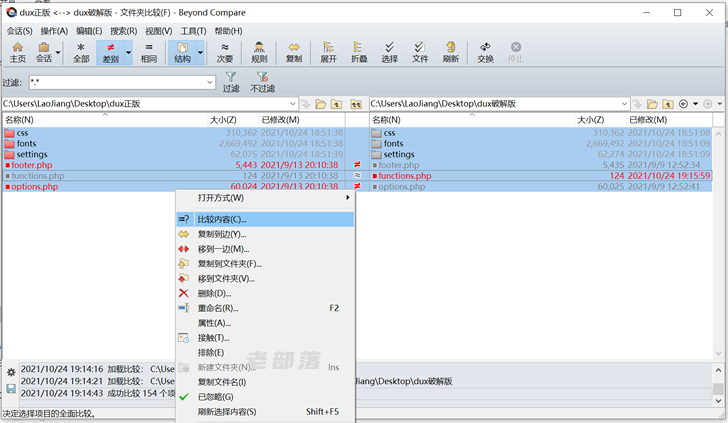
Task: Choose 移到文件夹(V) in context menu
Action: (265, 279)
